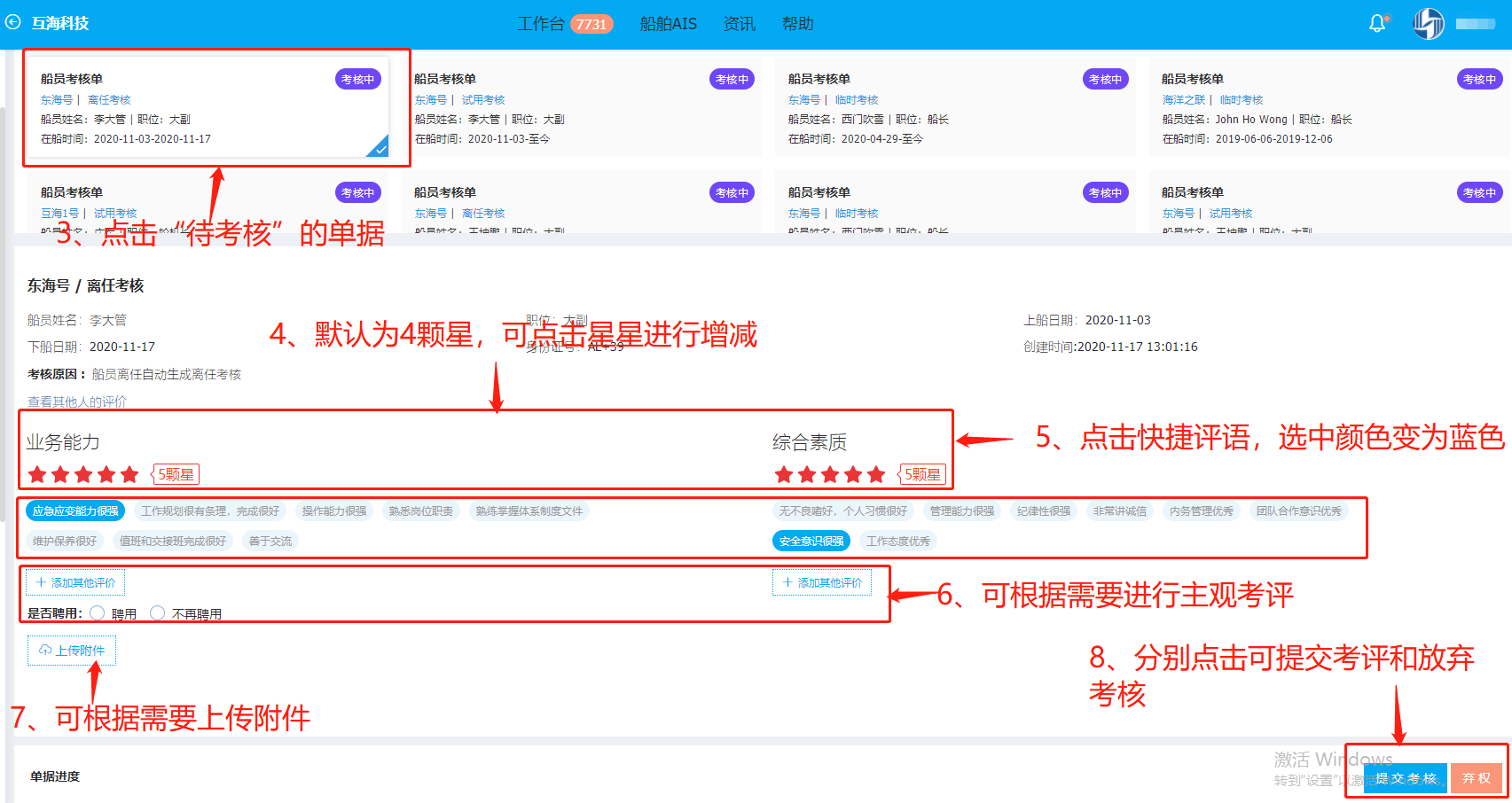Viewport: 1512px width, 803px height.
Task: Click the 考核中 badge on 李大管 试用考核 card
Action: tap(732, 79)
